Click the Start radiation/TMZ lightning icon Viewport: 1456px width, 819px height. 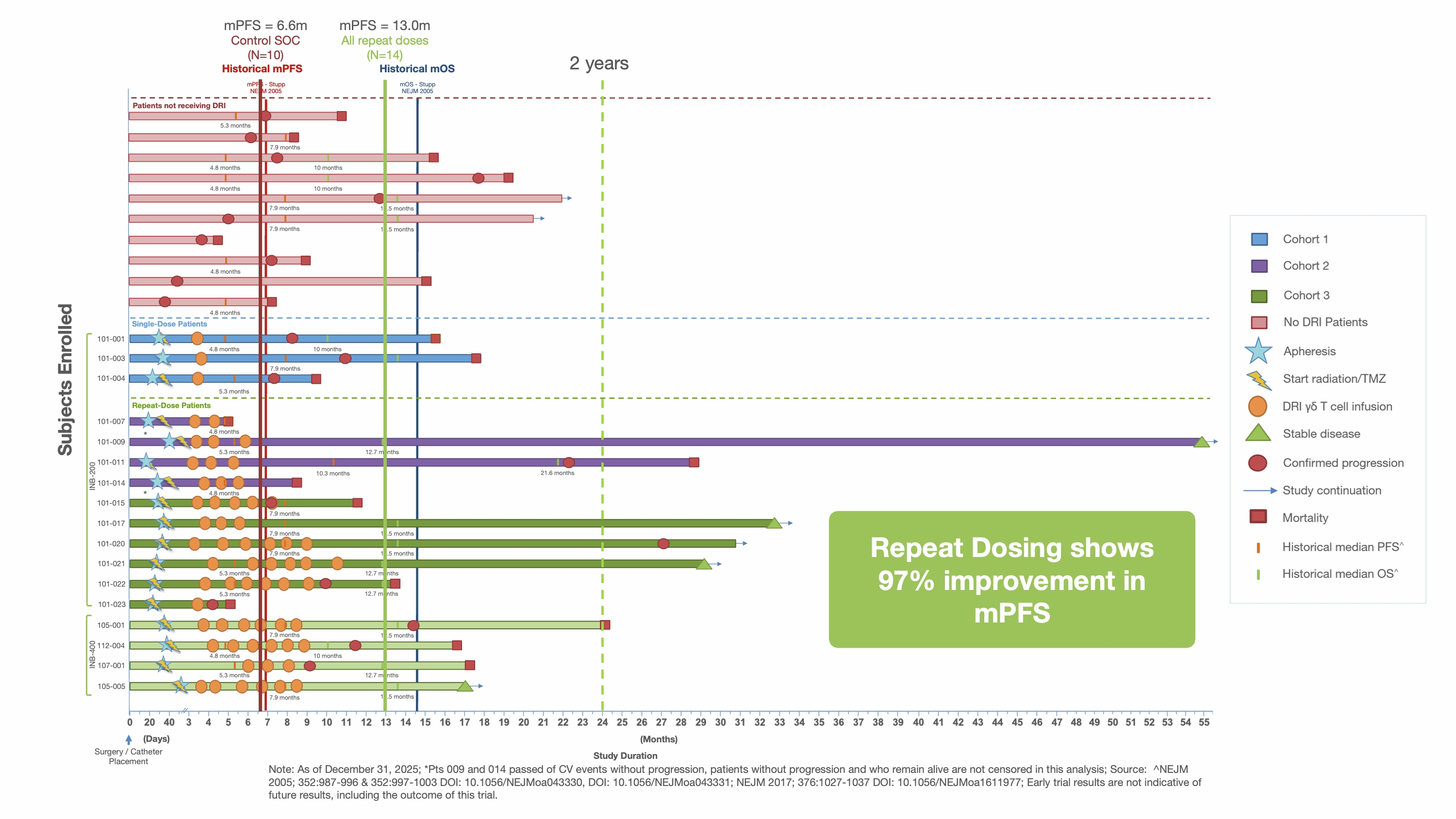point(1259,380)
